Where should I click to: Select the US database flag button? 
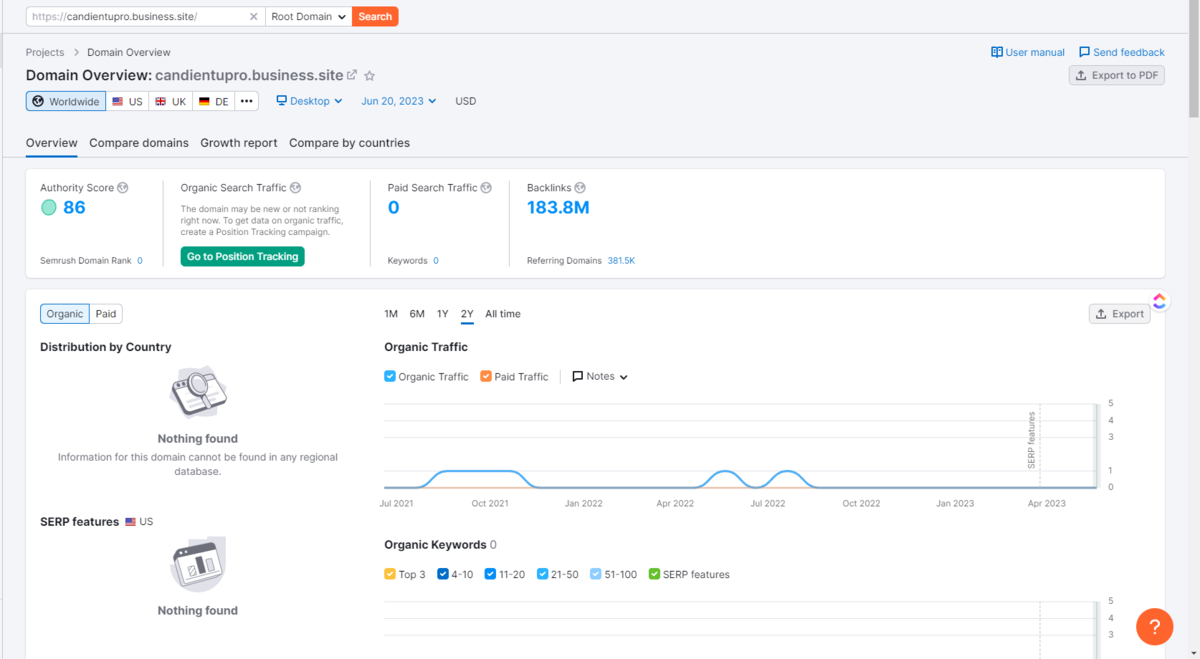click(127, 101)
